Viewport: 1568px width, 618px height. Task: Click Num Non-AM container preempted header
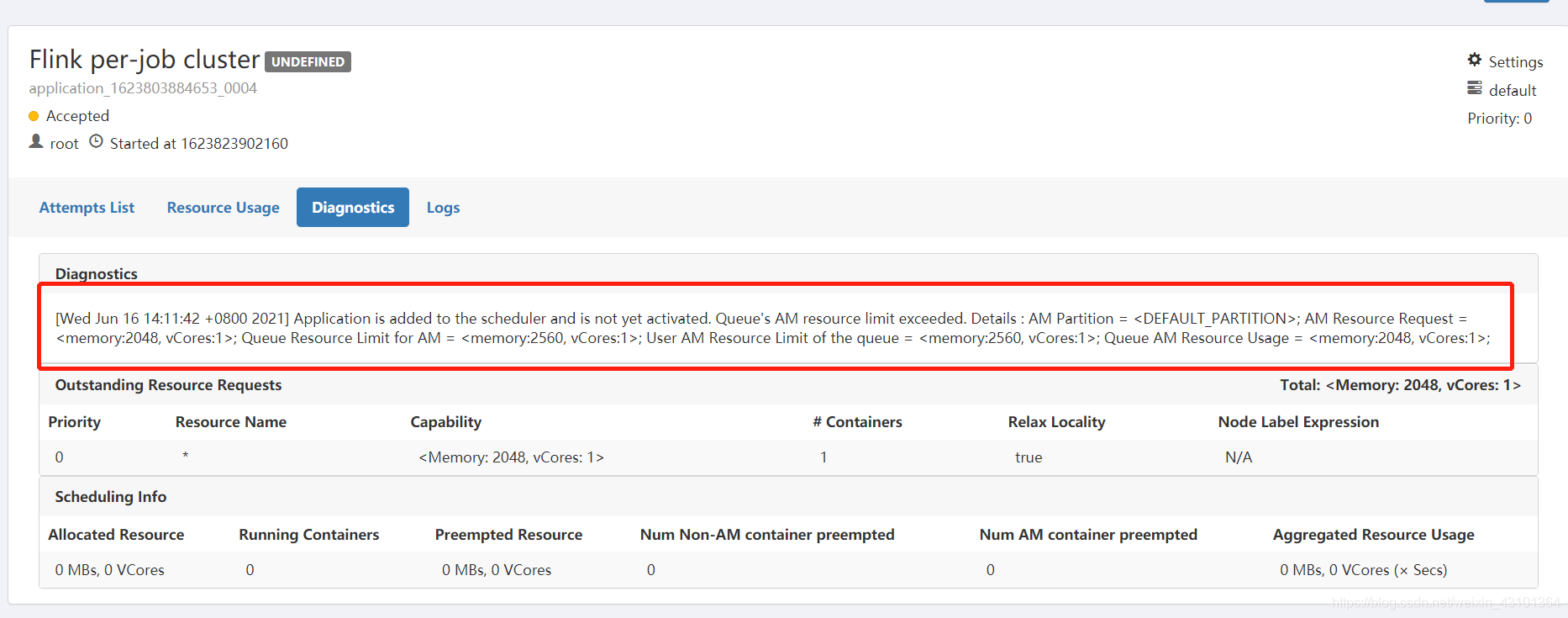pyautogui.click(x=767, y=535)
